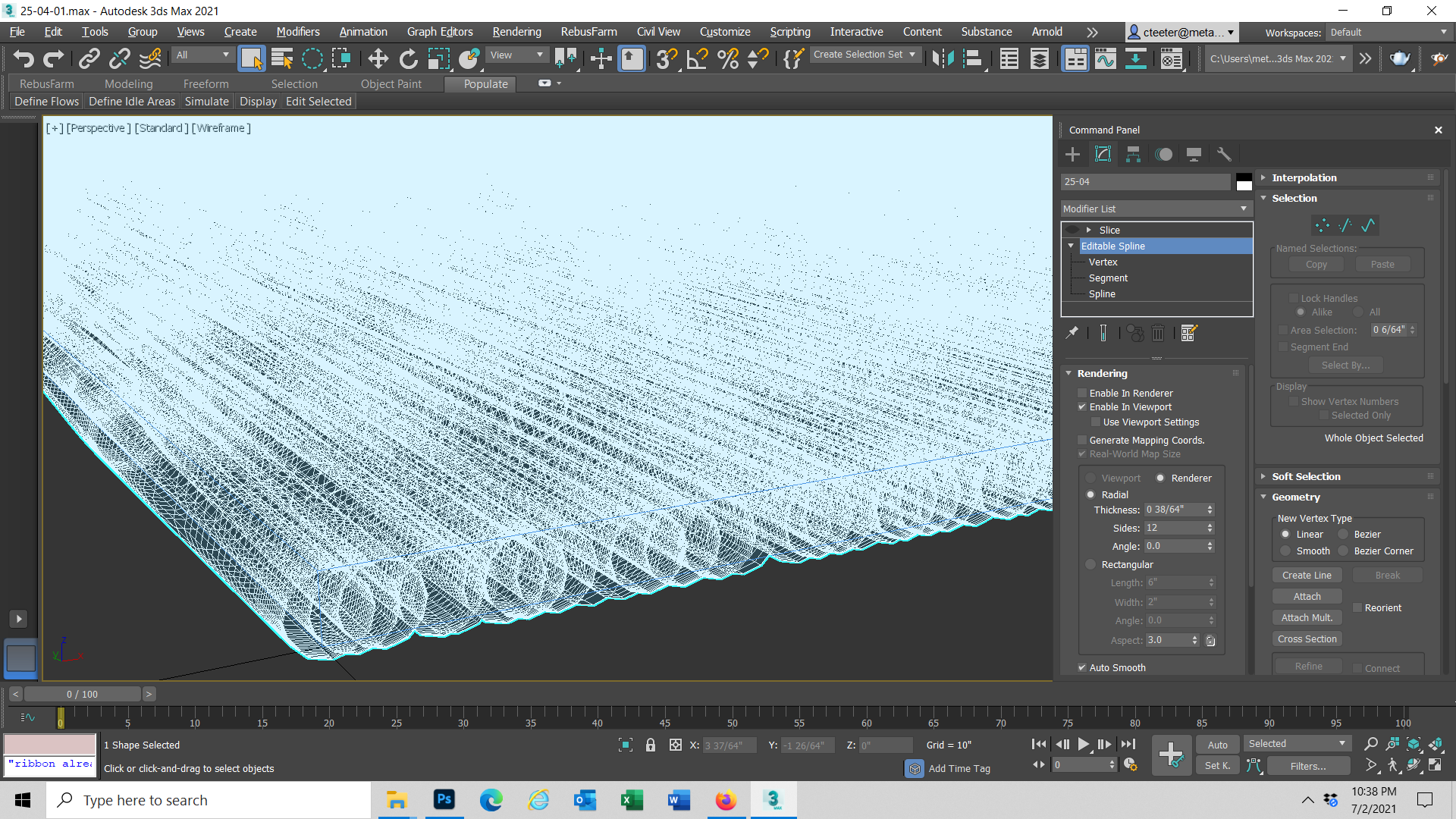Open the Hierarchy tab in the Command Panel

pos(1133,155)
